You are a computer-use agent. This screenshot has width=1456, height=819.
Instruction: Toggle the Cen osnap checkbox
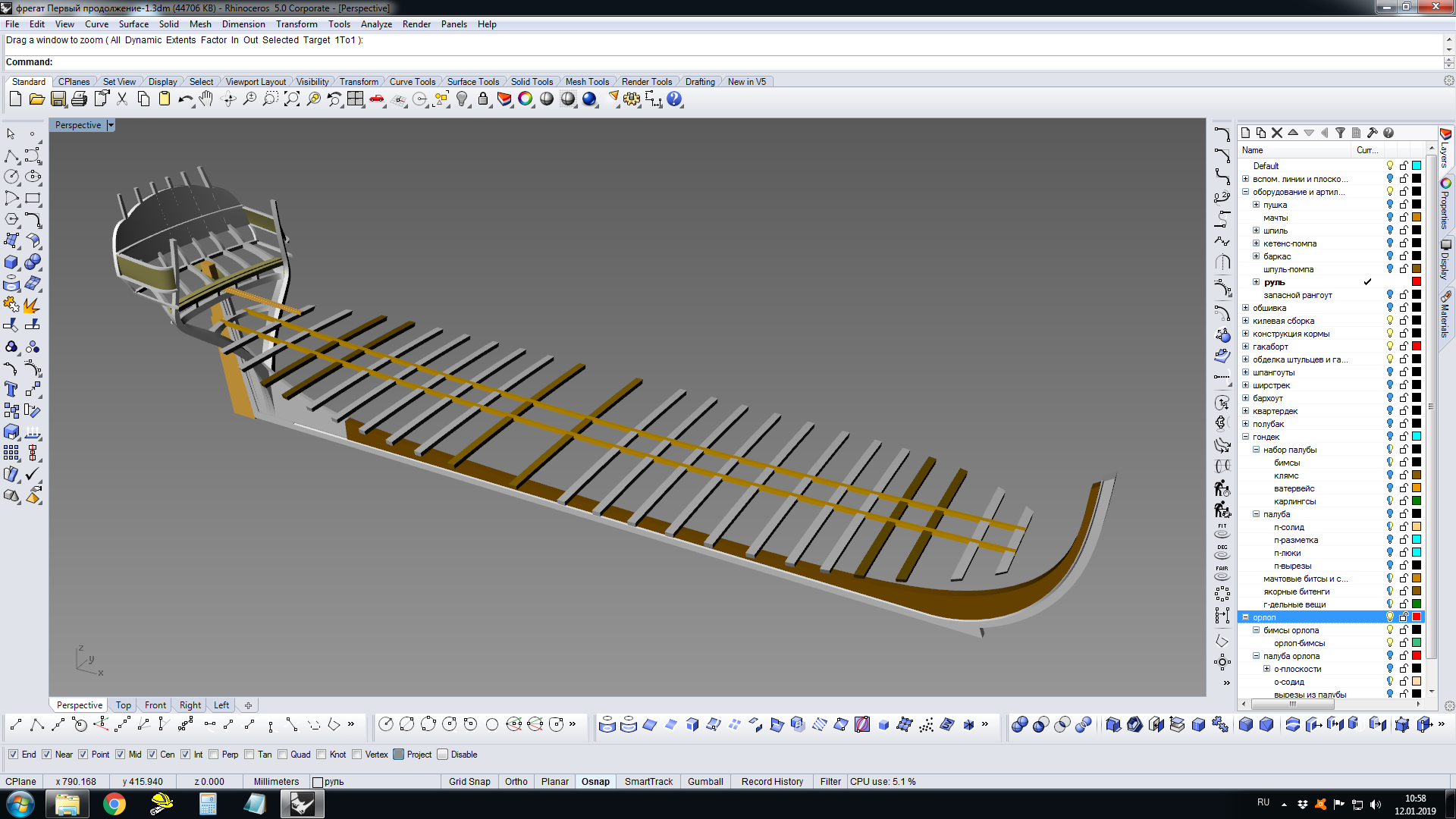click(x=152, y=755)
